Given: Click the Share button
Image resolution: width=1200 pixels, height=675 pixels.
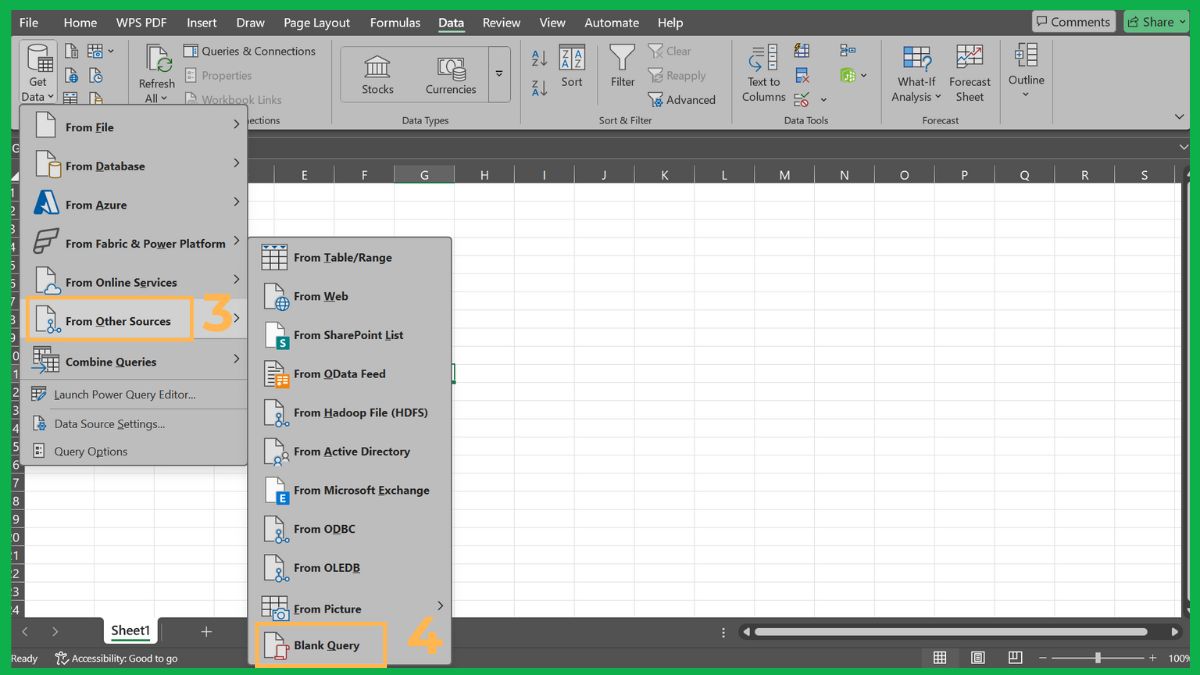Looking at the screenshot, I should coord(1155,21).
